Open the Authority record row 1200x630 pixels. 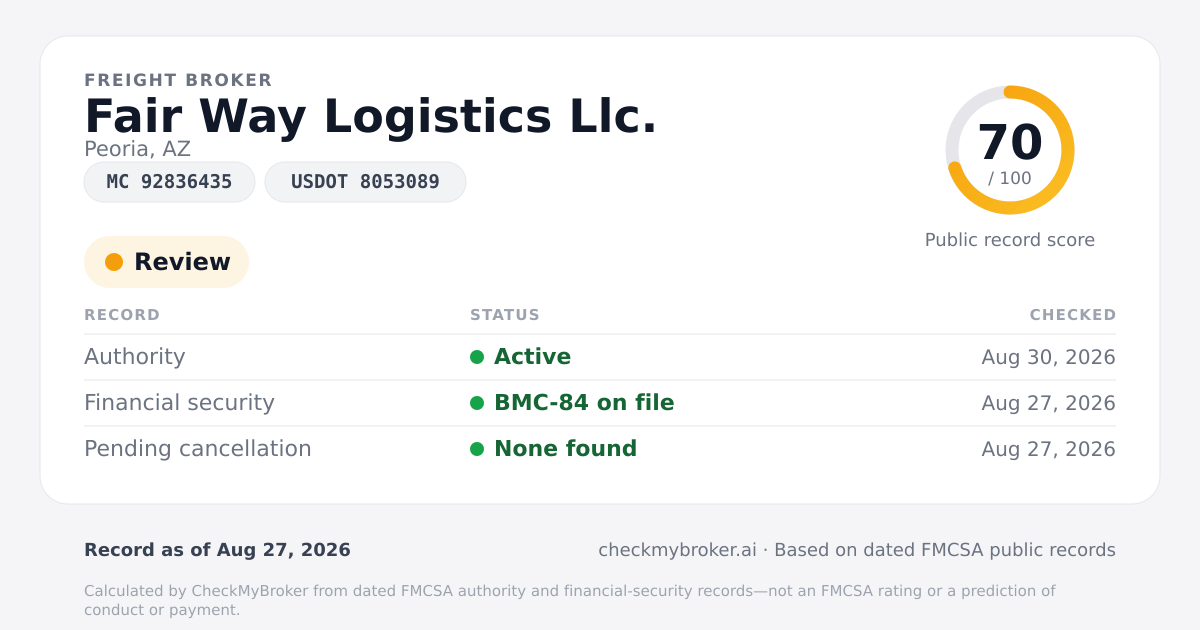tap(600, 357)
